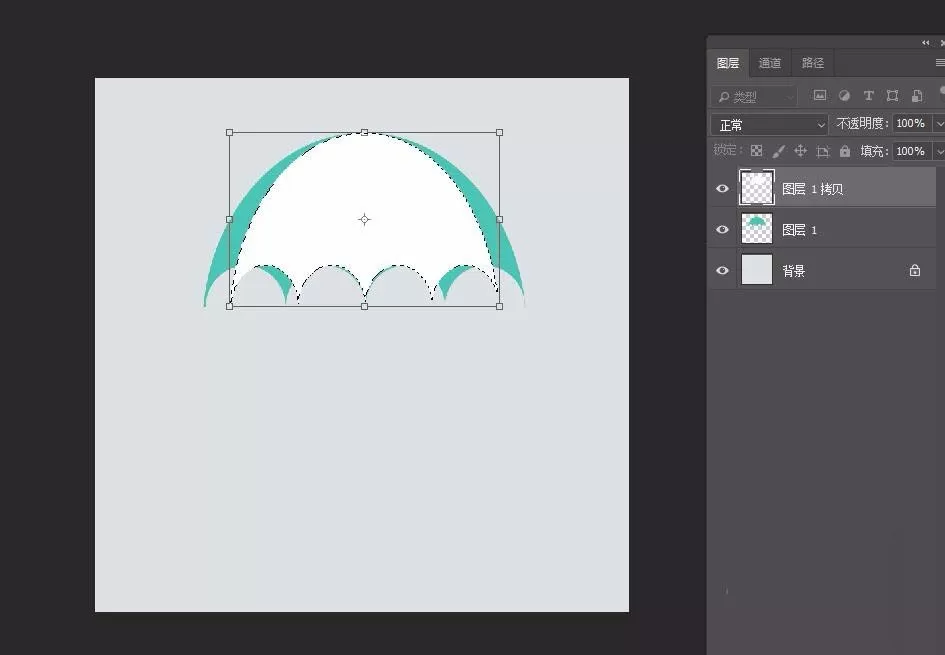Filter layers by adjustment layer icon

[844, 95]
